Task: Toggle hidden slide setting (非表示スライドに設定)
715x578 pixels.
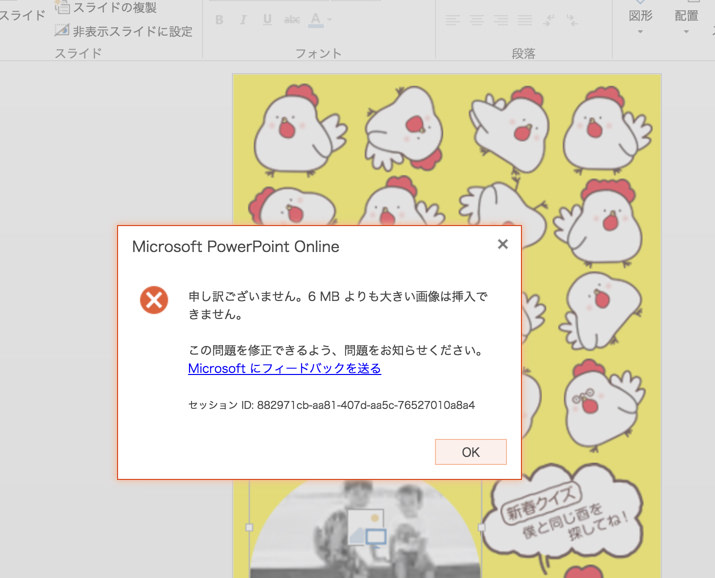Action: point(123,31)
